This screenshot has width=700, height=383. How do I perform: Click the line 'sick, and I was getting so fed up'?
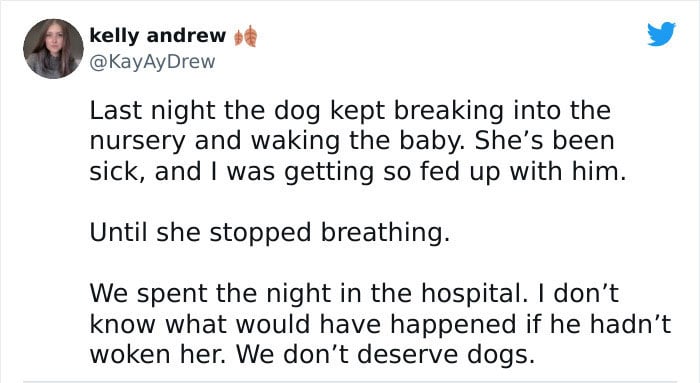(x=358, y=172)
